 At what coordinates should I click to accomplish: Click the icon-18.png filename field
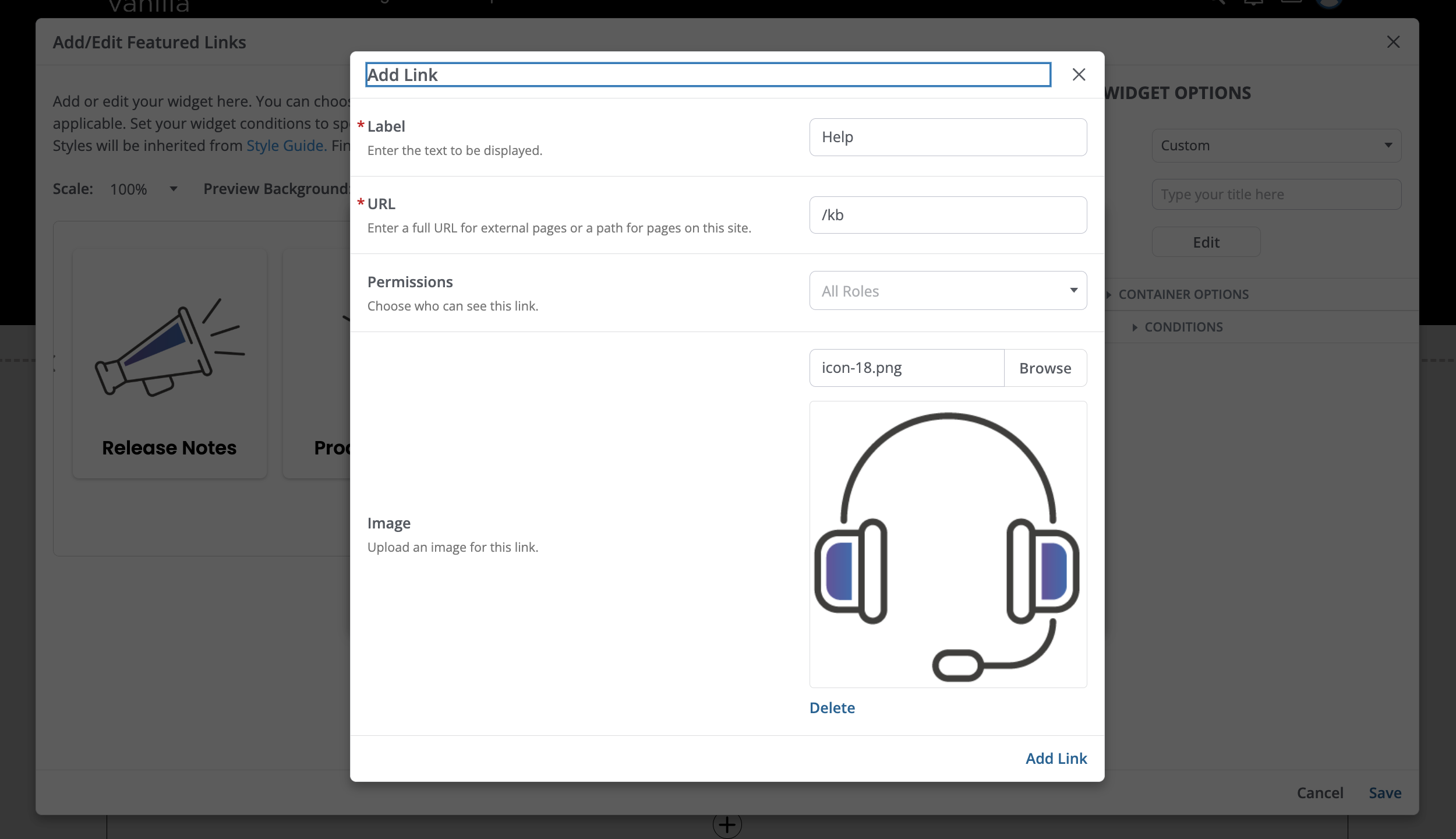906,368
